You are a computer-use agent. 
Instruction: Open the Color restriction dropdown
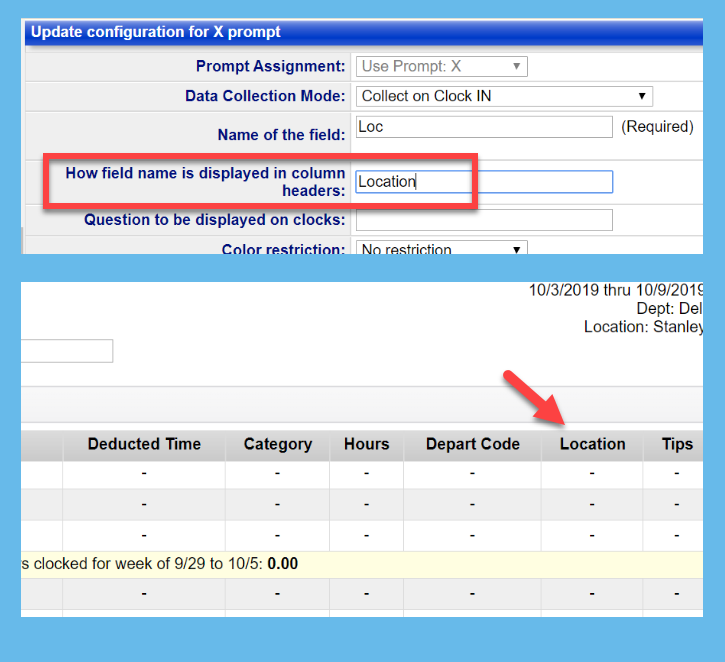click(441, 249)
